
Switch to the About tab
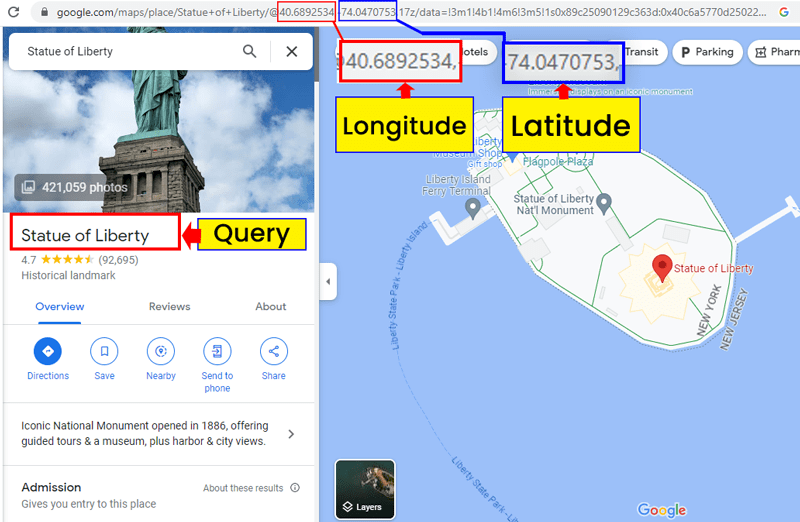pos(270,307)
